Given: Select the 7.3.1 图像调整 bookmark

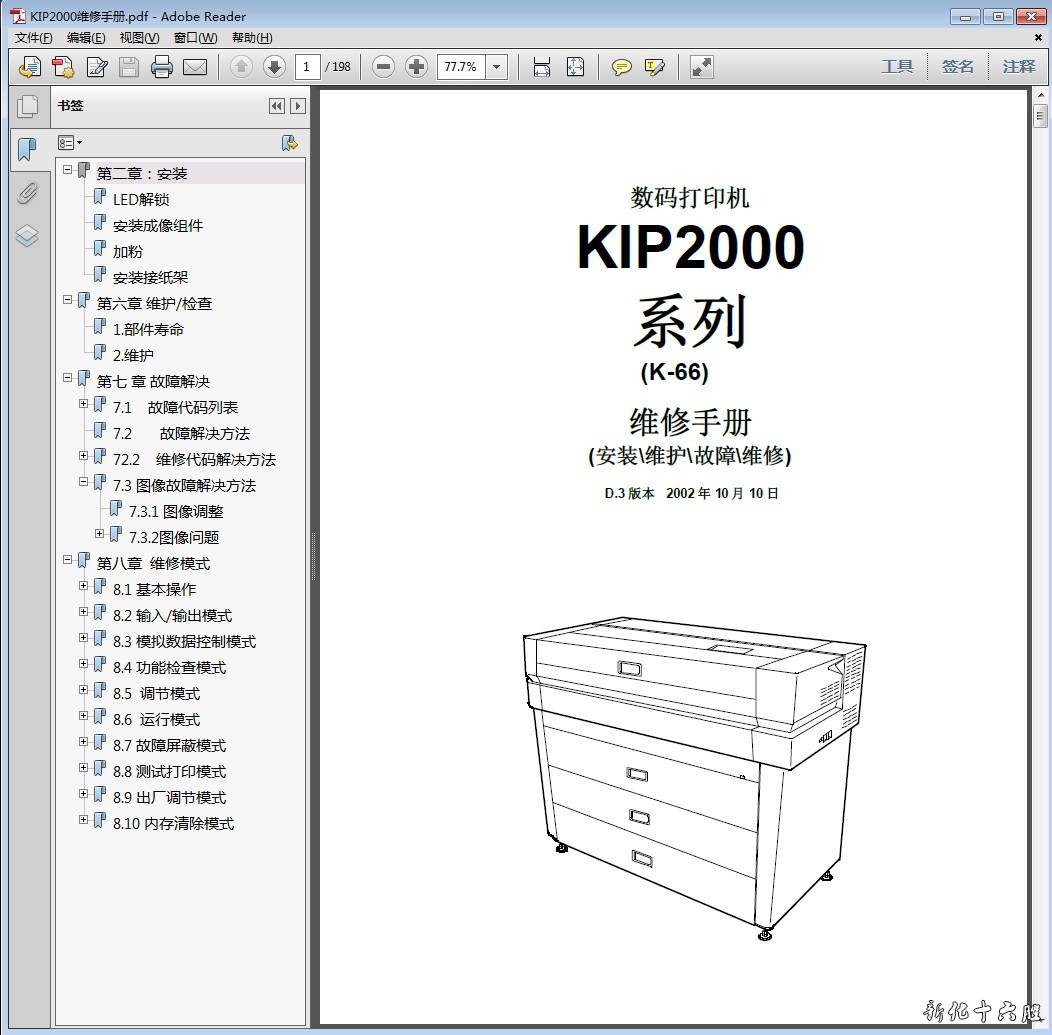Looking at the screenshot, I should [x=176, y=512].
